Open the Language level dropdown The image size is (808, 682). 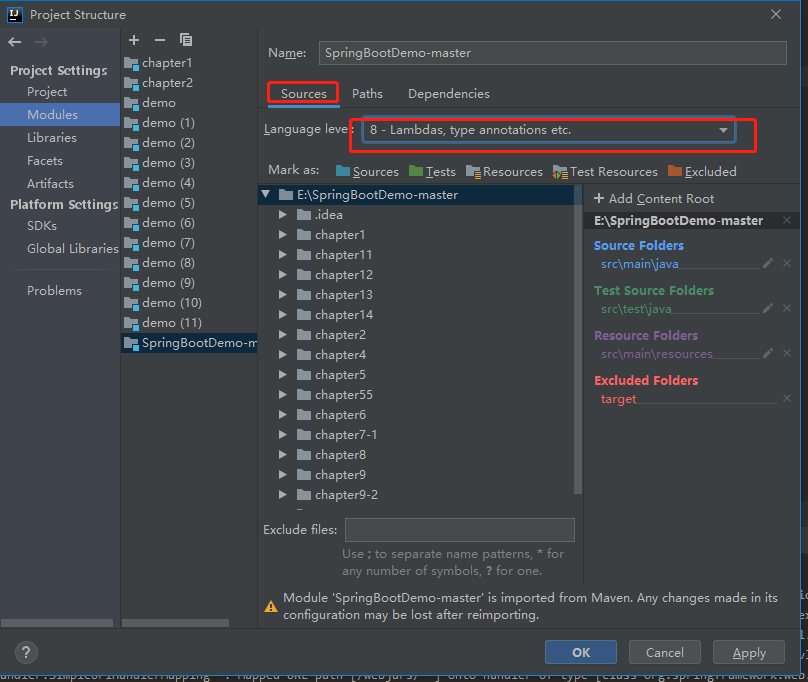coord(548,130)
